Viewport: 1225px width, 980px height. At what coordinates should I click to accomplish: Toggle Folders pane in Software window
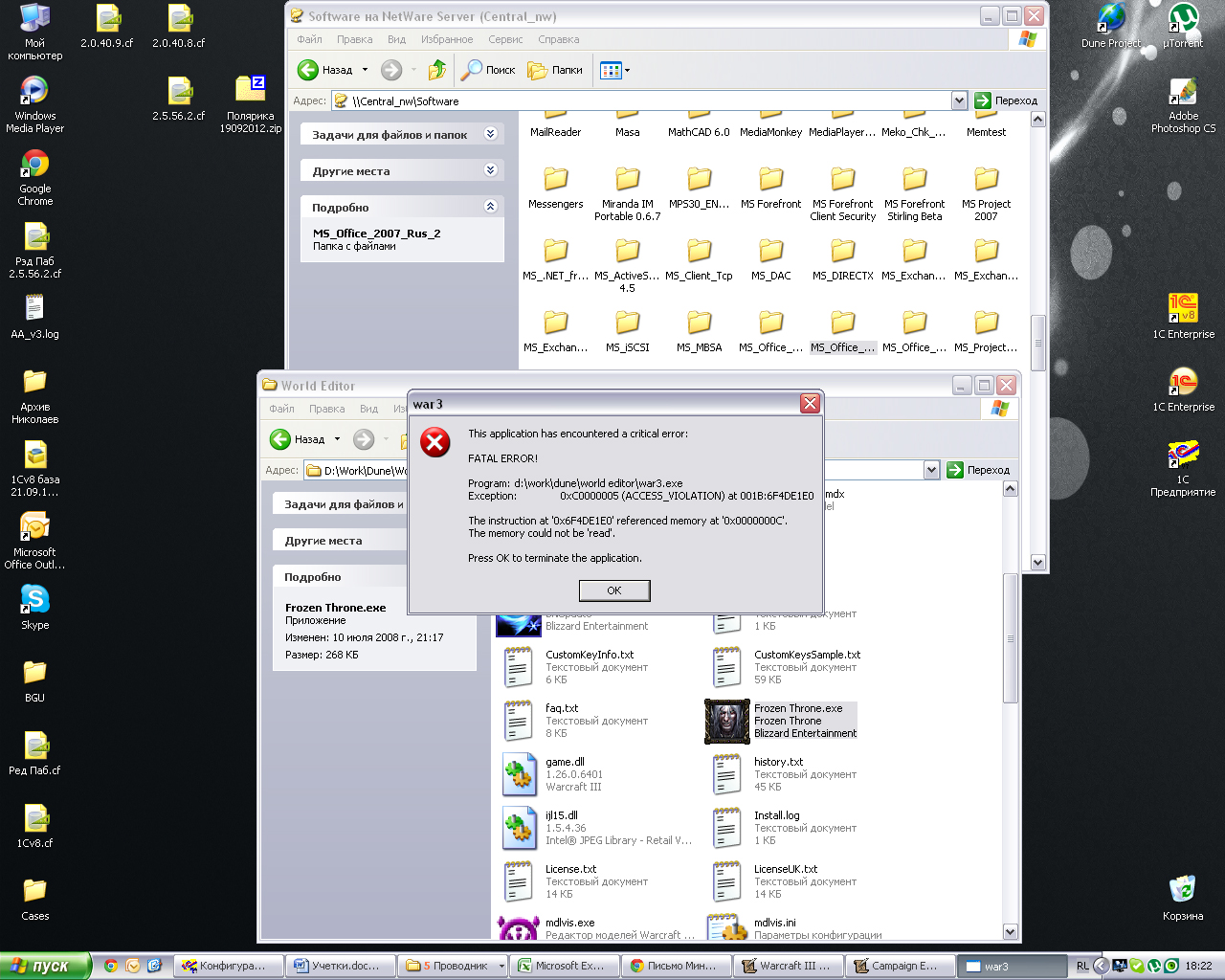(555, 70)
